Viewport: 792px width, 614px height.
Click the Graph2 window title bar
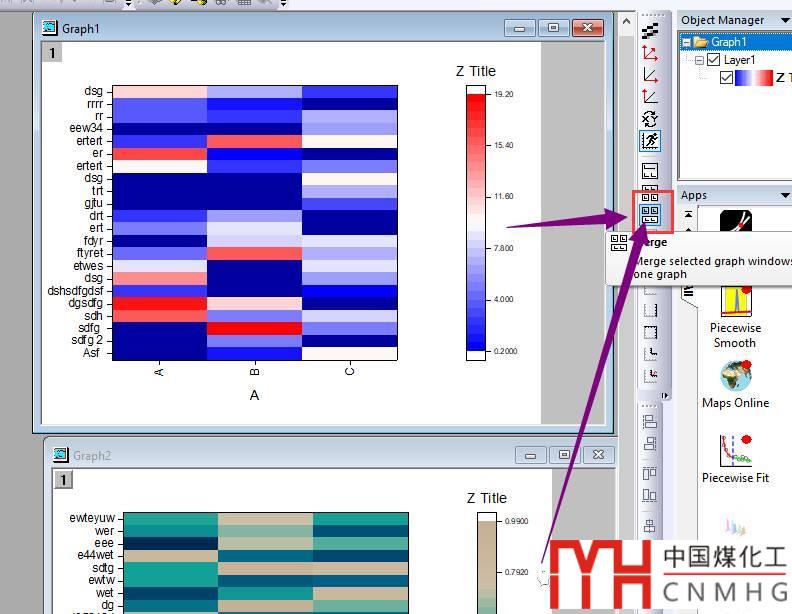click(x=280, y=455)
